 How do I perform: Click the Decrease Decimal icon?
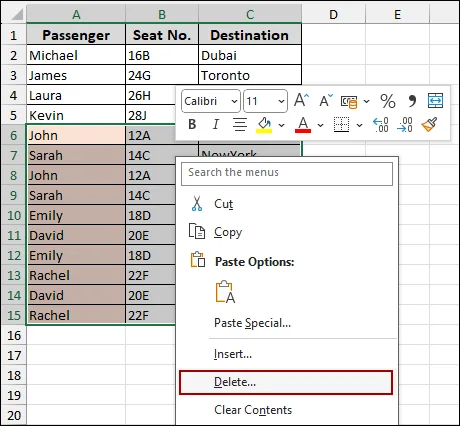(x=405, y=125)
